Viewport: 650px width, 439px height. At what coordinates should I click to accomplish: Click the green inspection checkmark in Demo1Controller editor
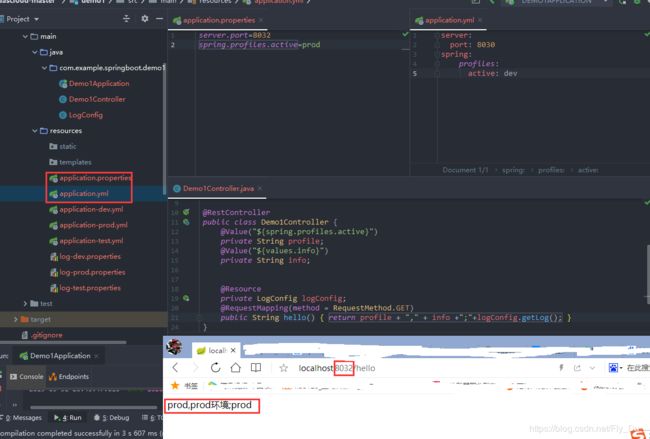[647, 203]
